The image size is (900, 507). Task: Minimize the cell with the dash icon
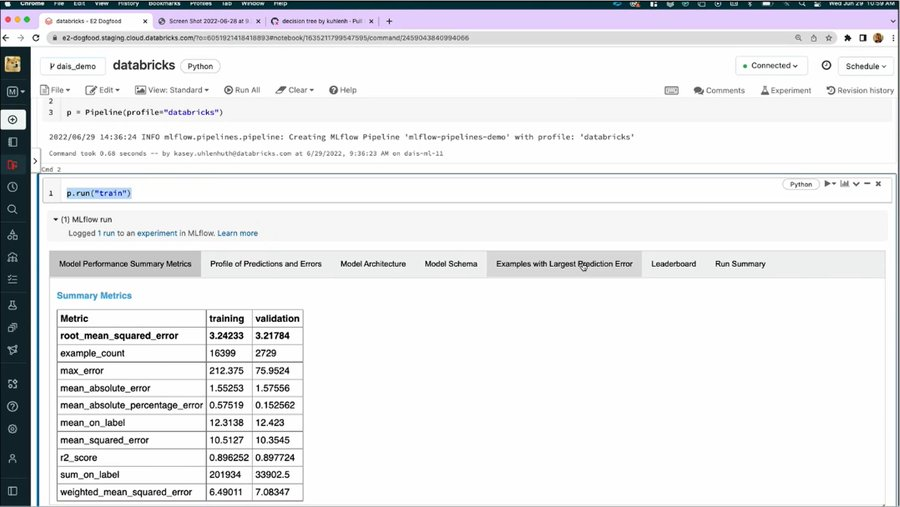pyautogui.click(x=867, y=184)
